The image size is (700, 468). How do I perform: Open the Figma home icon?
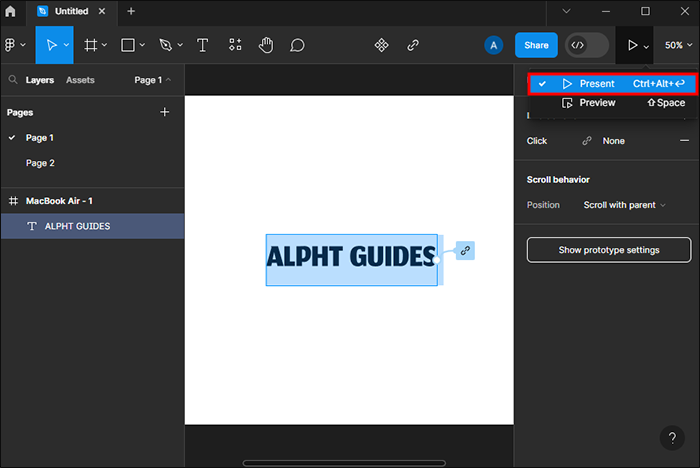coord(11,11)
